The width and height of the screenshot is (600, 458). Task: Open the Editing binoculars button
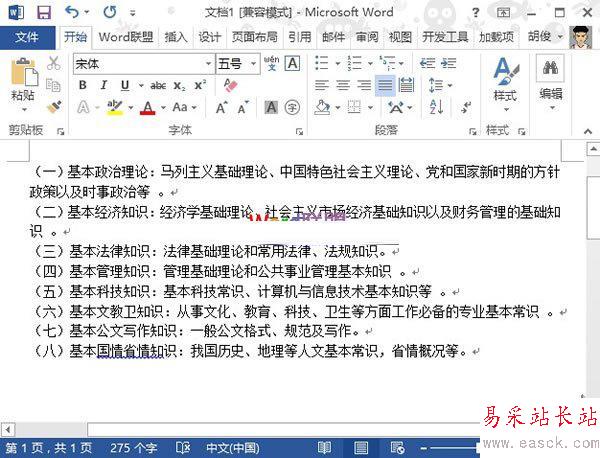click(550, 82)
